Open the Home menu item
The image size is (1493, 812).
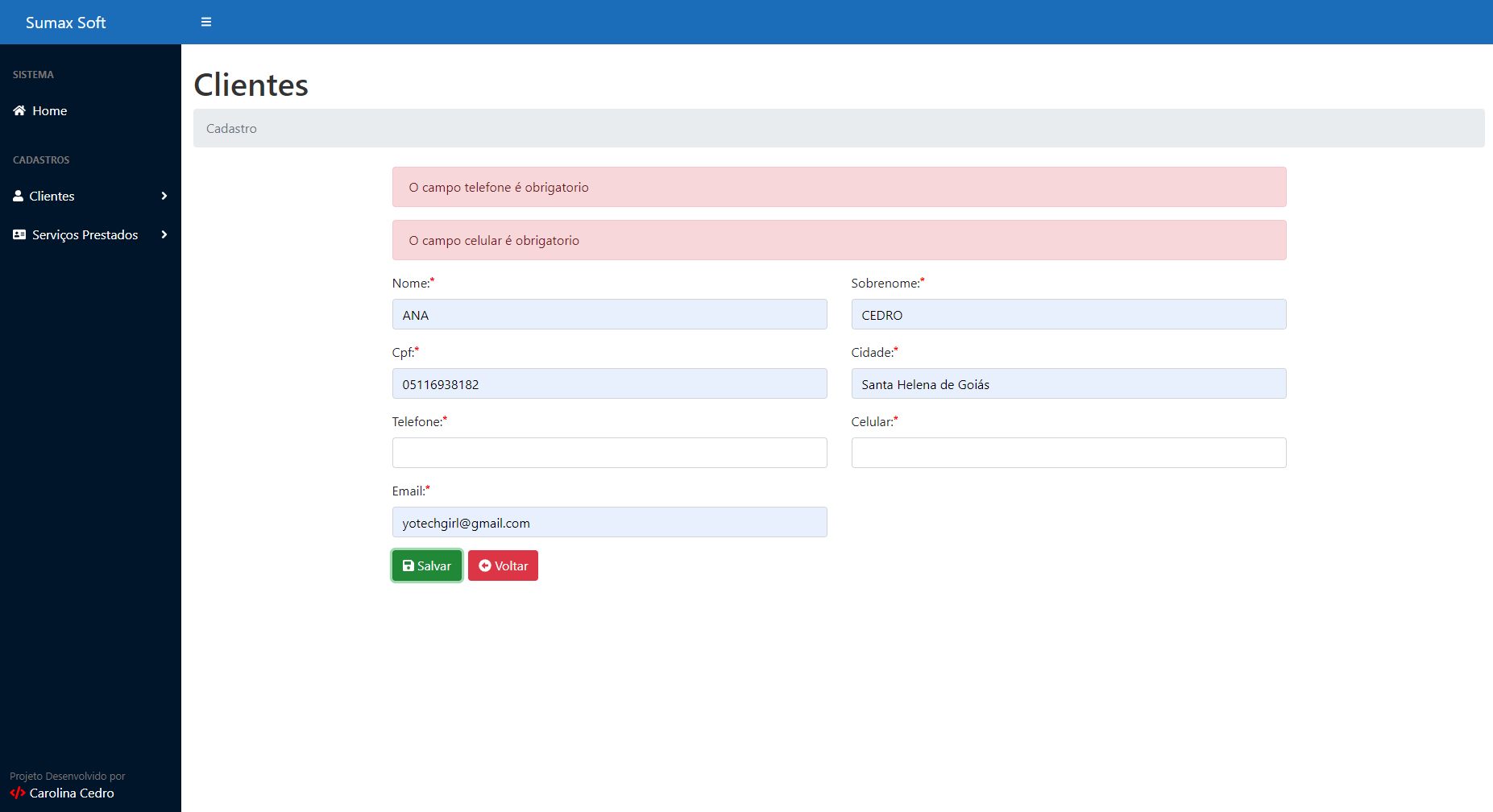pos(49,110)
